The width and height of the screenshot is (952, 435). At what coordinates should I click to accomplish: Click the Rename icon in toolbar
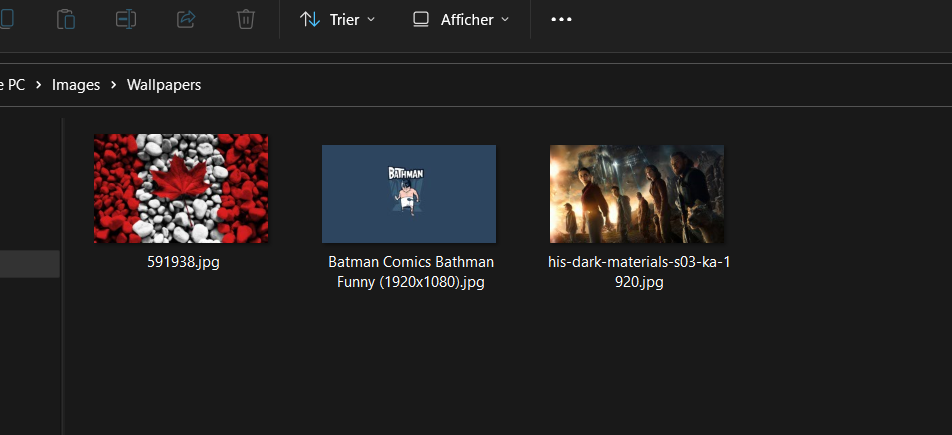tap(126, 19)
